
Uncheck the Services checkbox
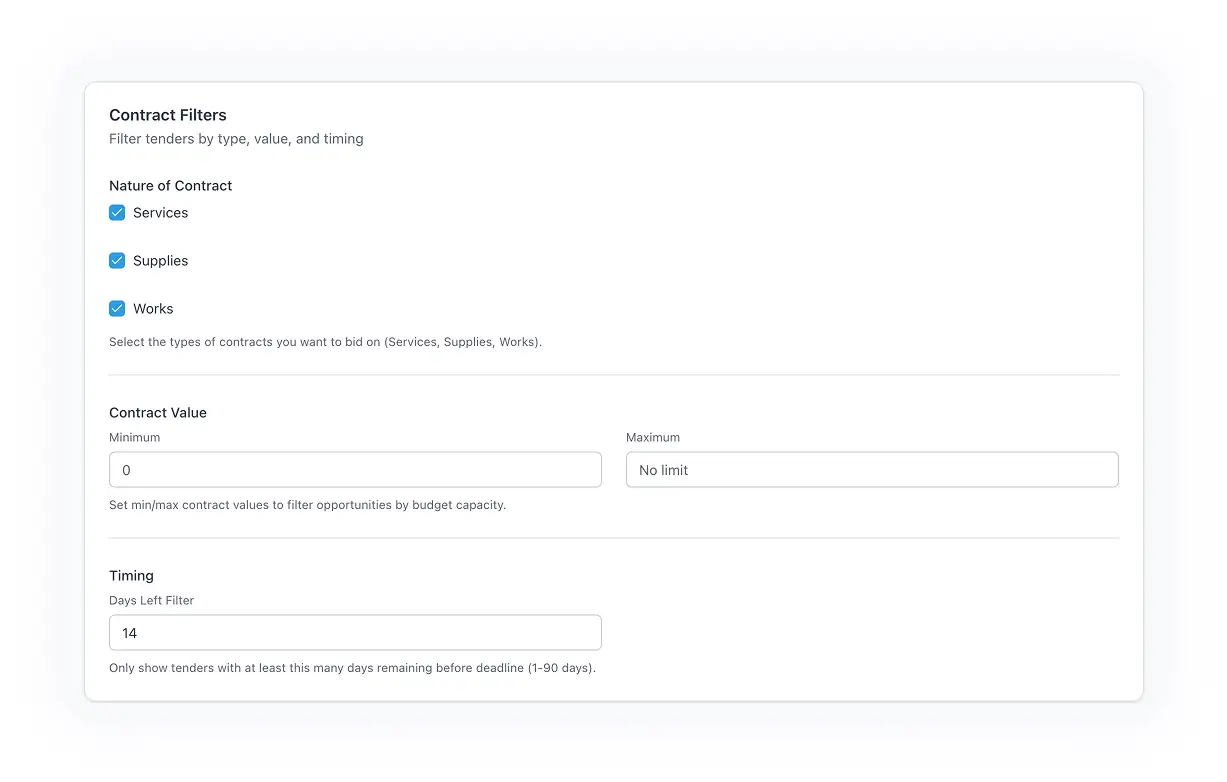(x=117, y=212)
